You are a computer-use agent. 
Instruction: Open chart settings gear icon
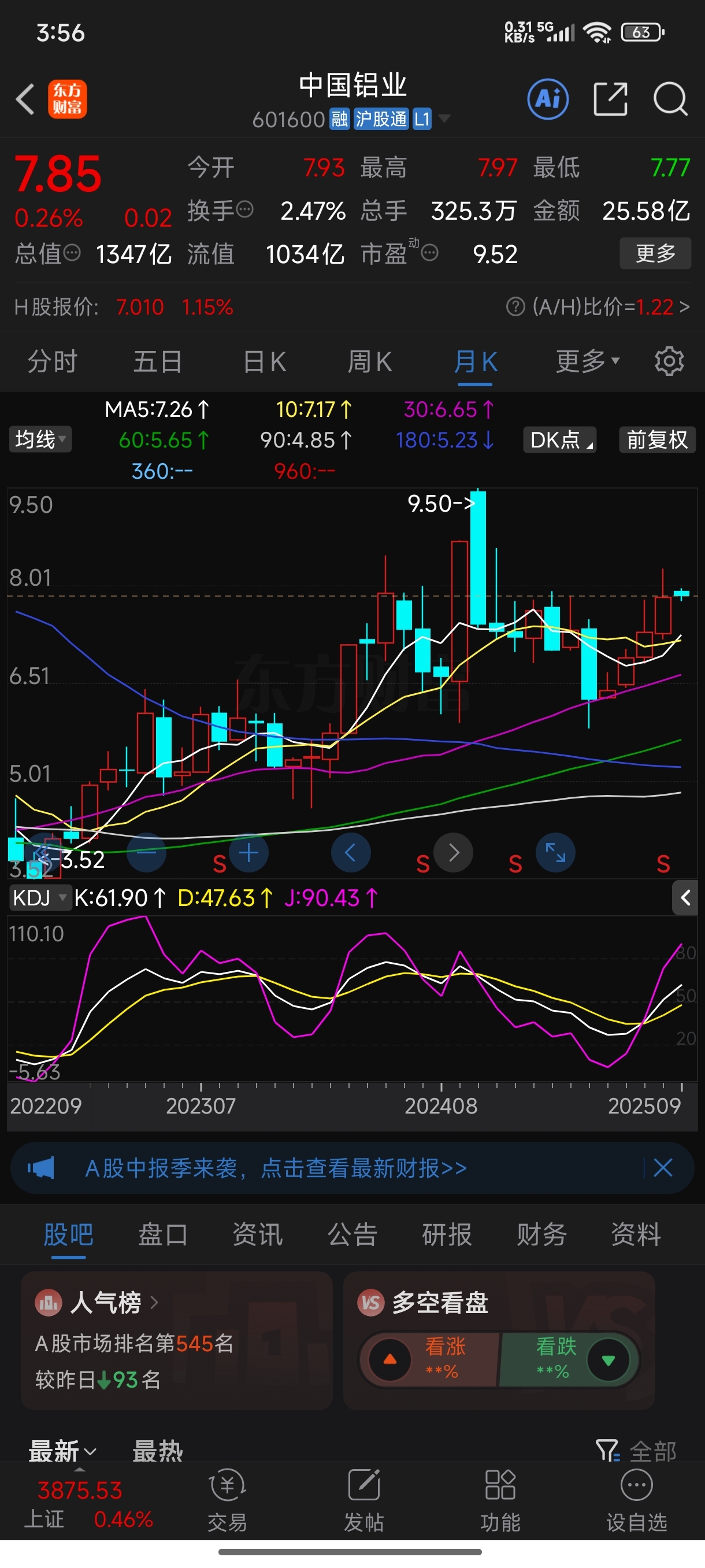pyautogui.click(x=669, y=361)
